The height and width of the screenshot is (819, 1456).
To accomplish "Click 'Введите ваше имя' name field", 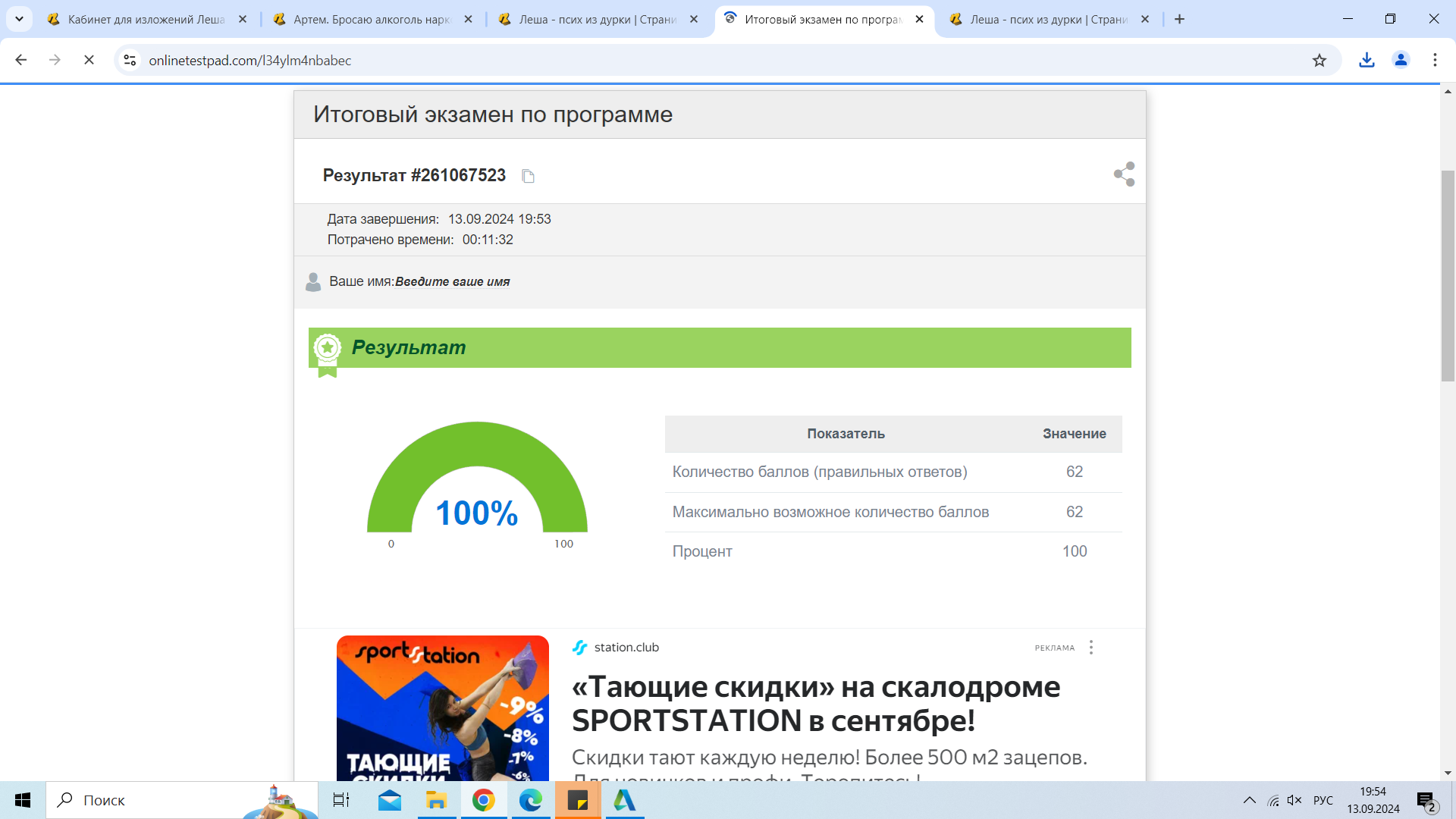I will (452, 282).
